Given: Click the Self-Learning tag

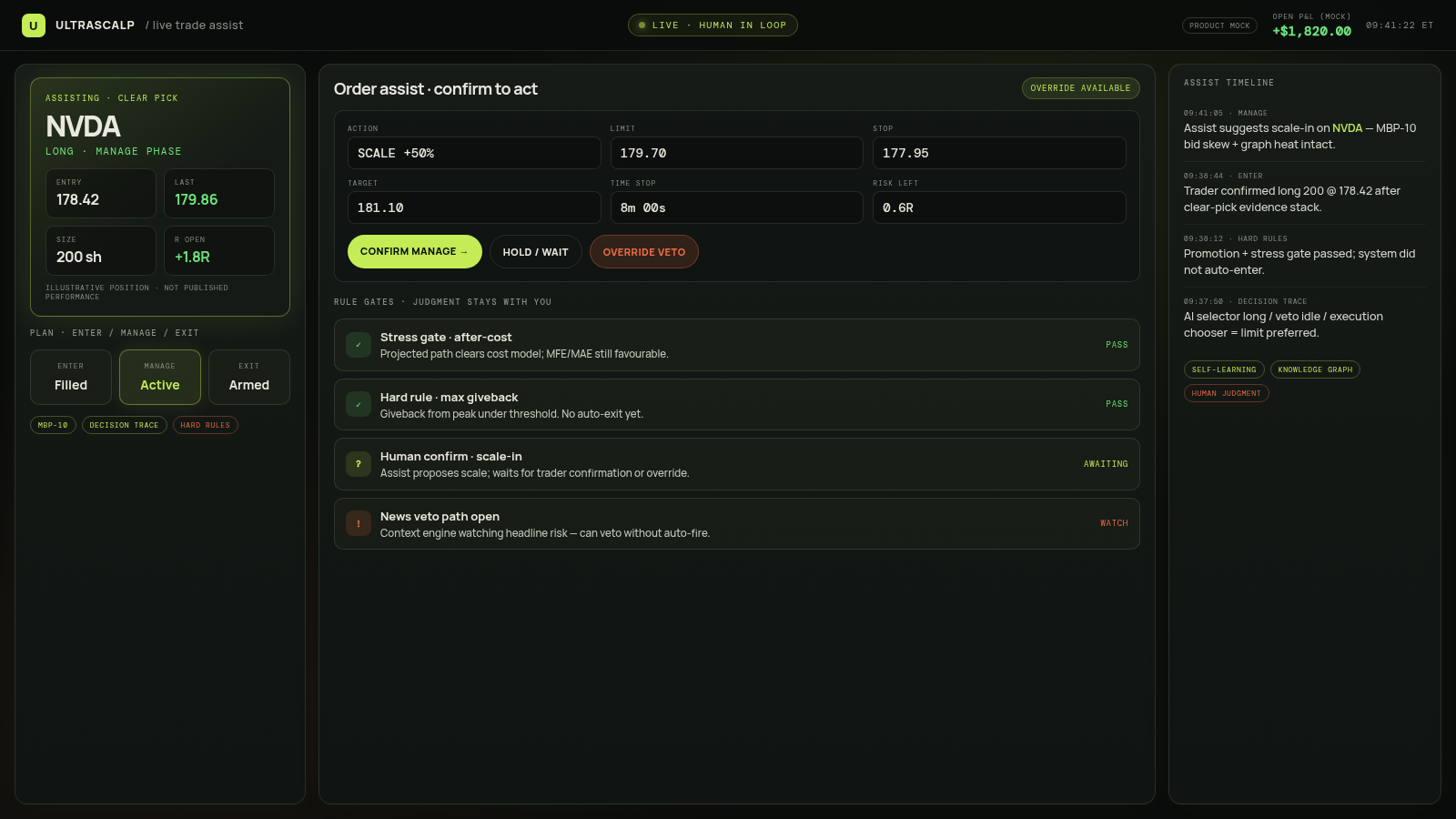Looking at the screenshot, I should [x=1224, y=369].
